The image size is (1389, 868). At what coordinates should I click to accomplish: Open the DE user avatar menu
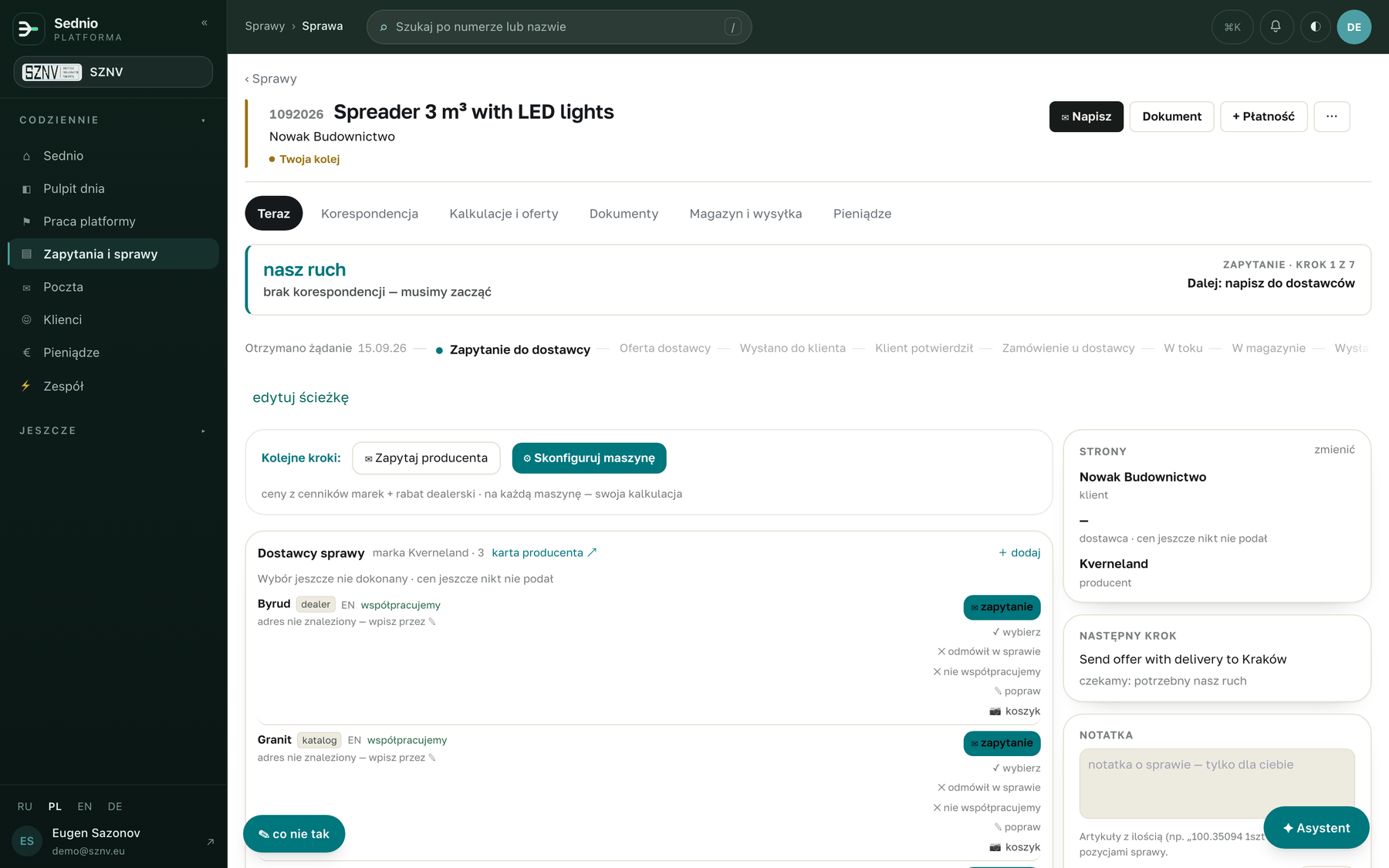point(1354,27)
